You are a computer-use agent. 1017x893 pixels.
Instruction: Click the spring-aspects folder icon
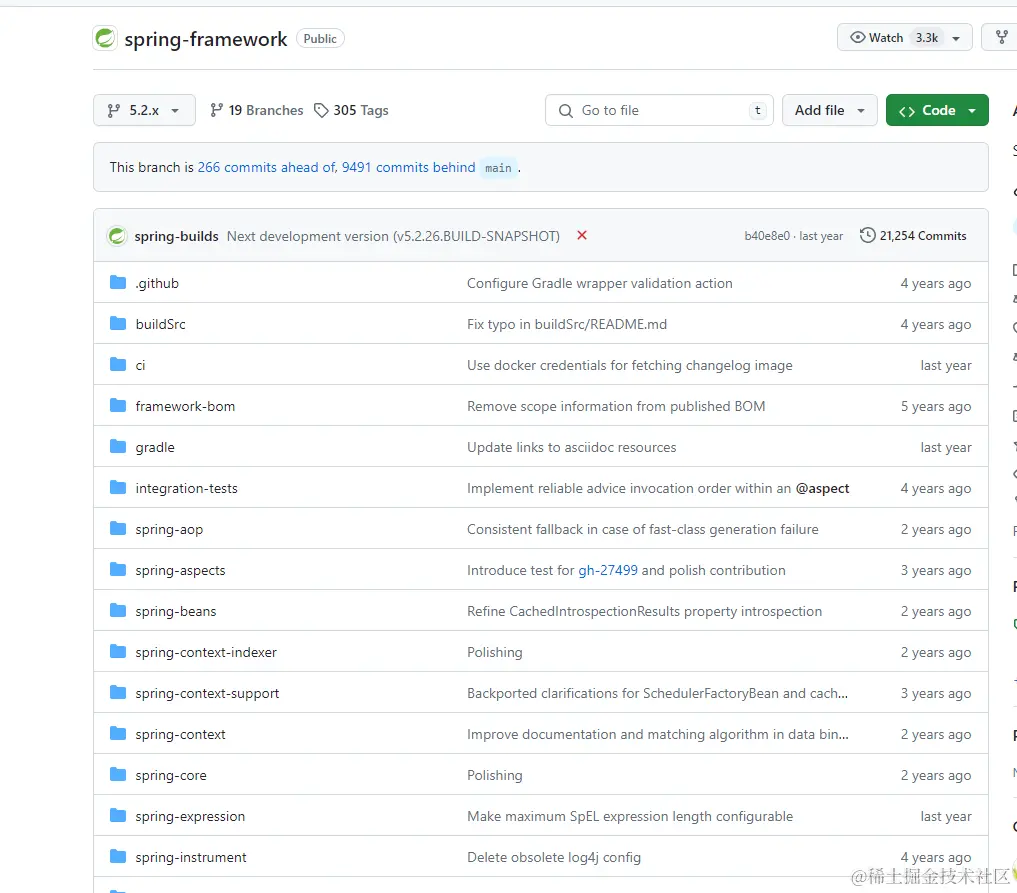pos(118,570)
